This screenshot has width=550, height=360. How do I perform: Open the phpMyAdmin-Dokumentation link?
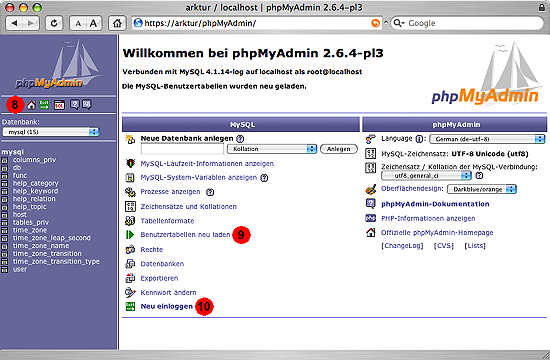tap(435, 204)
